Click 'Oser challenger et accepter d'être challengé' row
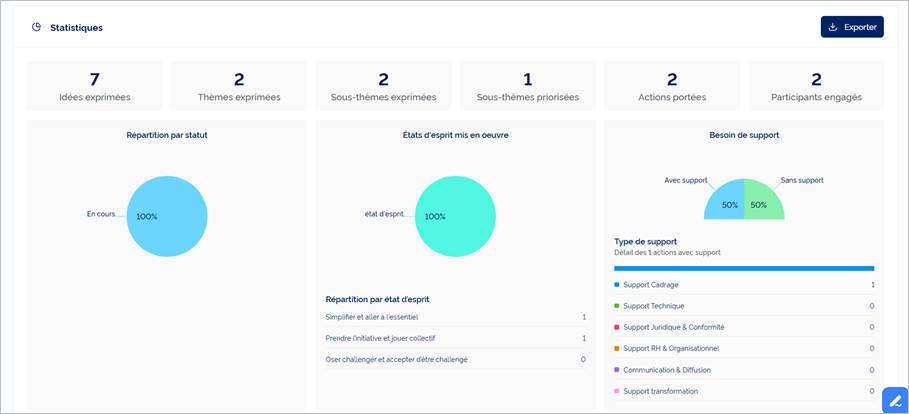 tap(456, 359)
